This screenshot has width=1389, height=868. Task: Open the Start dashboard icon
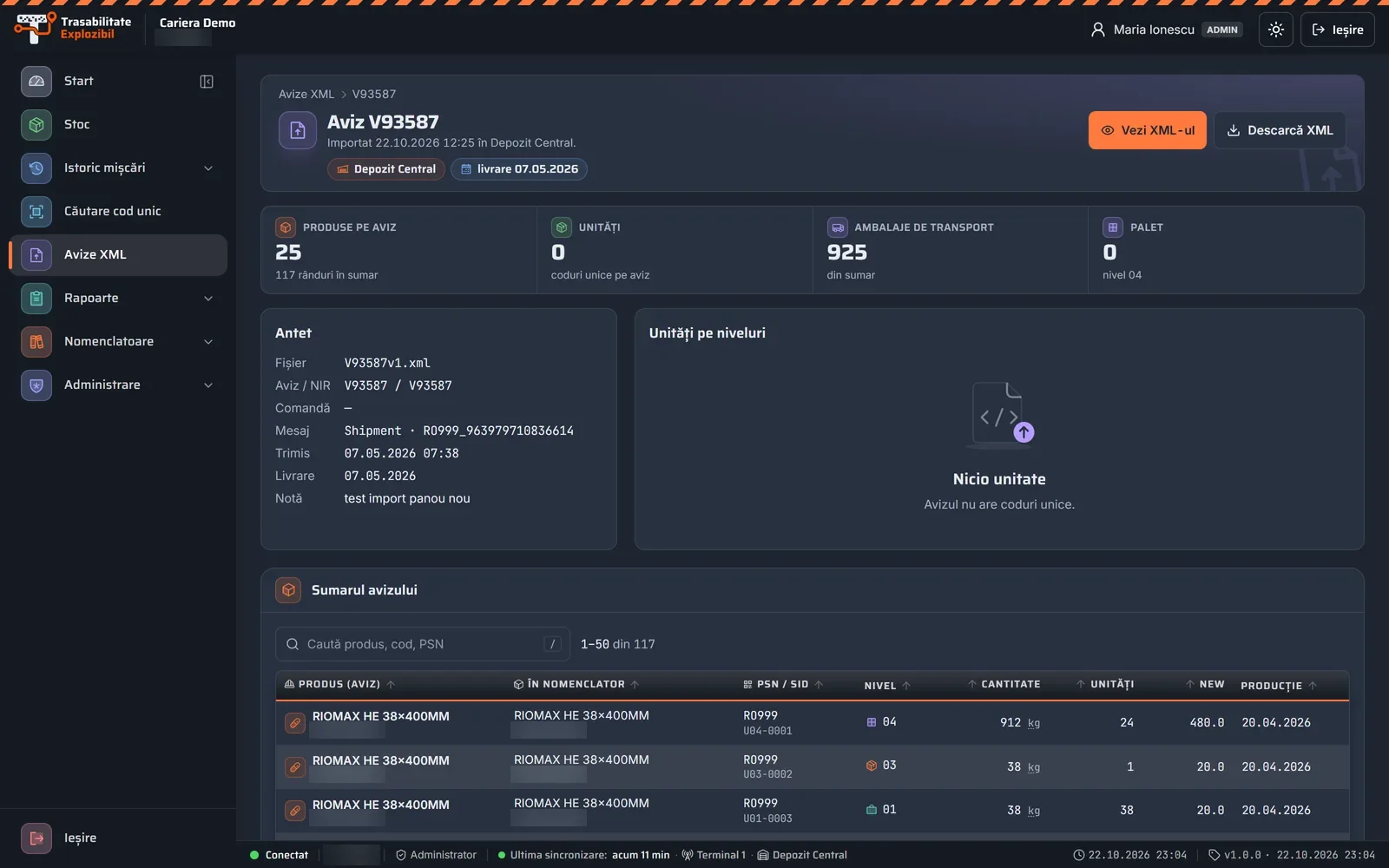pos(36,81)
